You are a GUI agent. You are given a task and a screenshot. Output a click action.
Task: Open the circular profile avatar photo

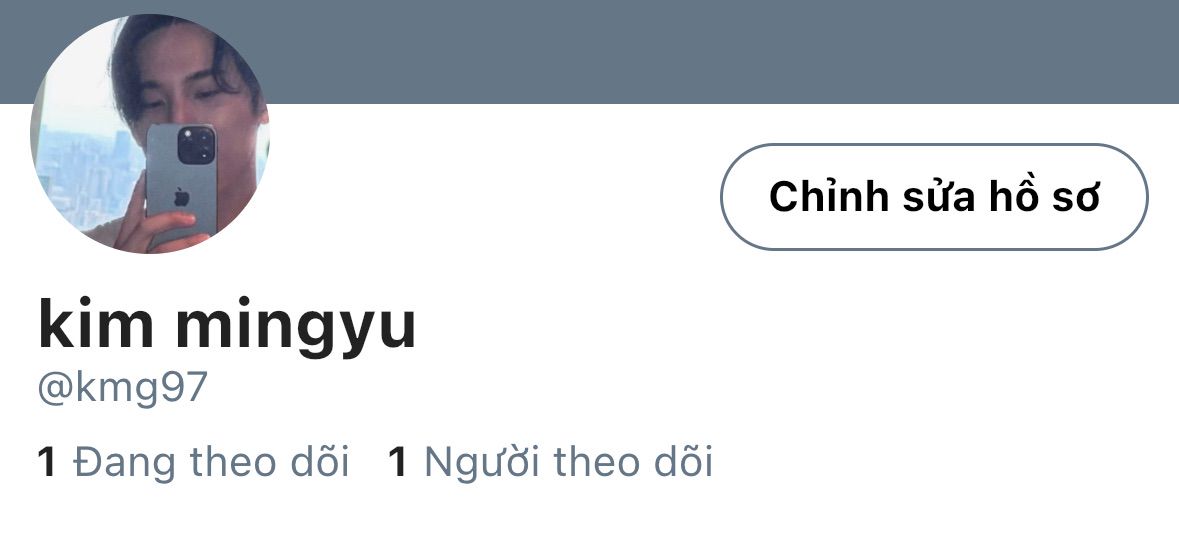point(150,134)
